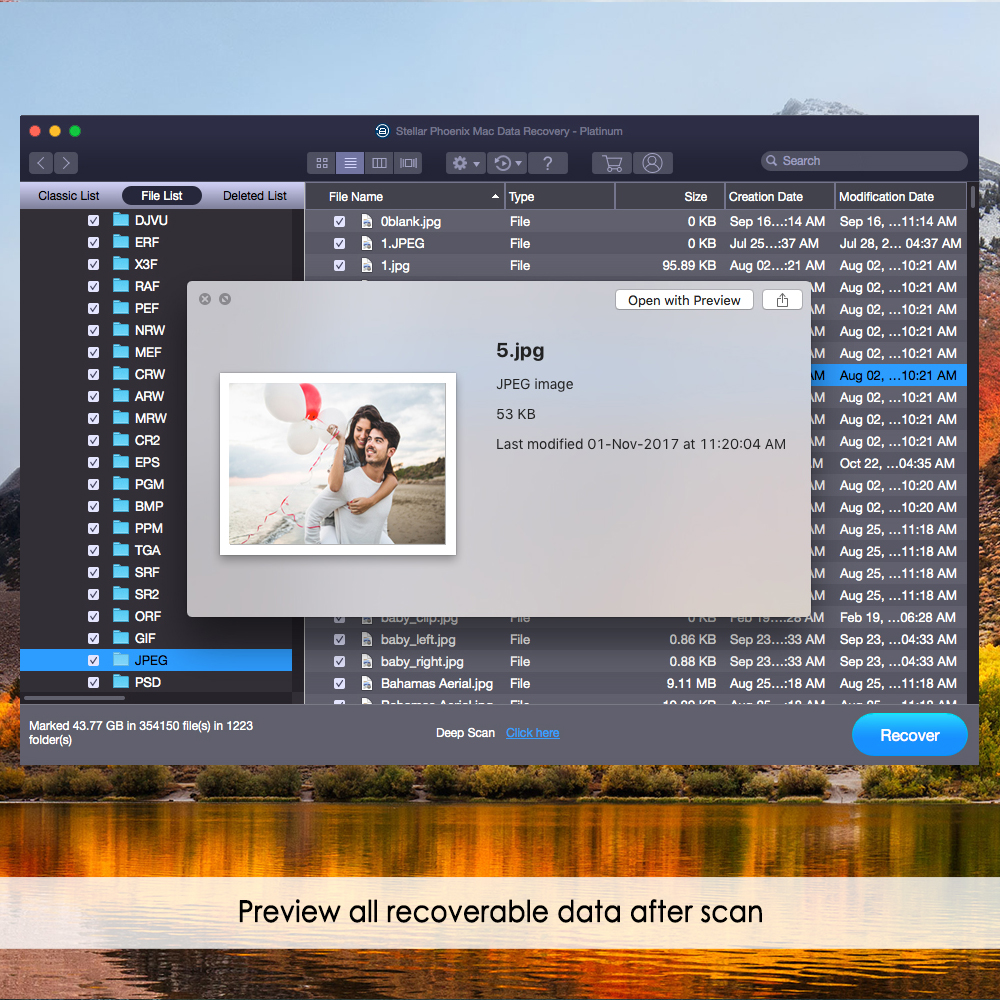
Task: Open the shopping cart to buy
Action: (612, 163)
